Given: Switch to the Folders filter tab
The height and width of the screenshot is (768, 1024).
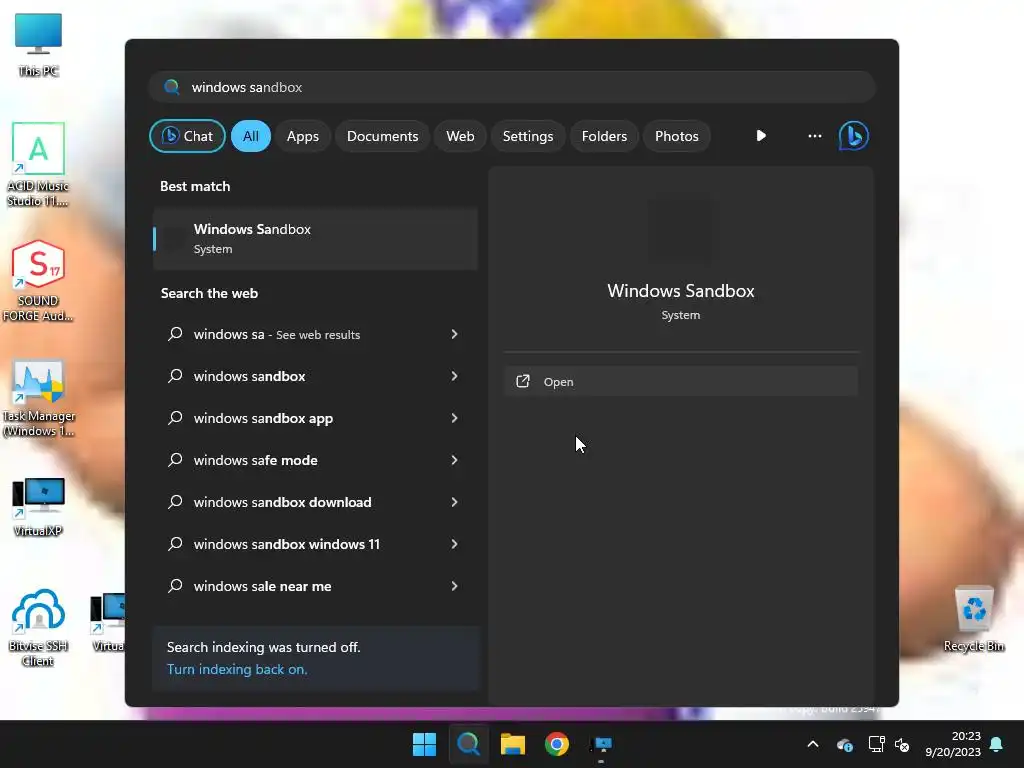Looking at the screenshot, I should (604, 136).
